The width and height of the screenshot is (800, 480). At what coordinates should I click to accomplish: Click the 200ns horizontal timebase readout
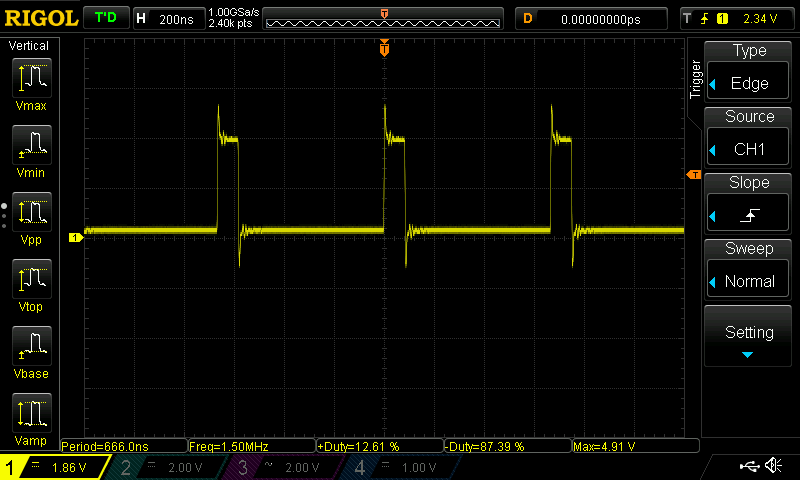[x=168, y=18]
